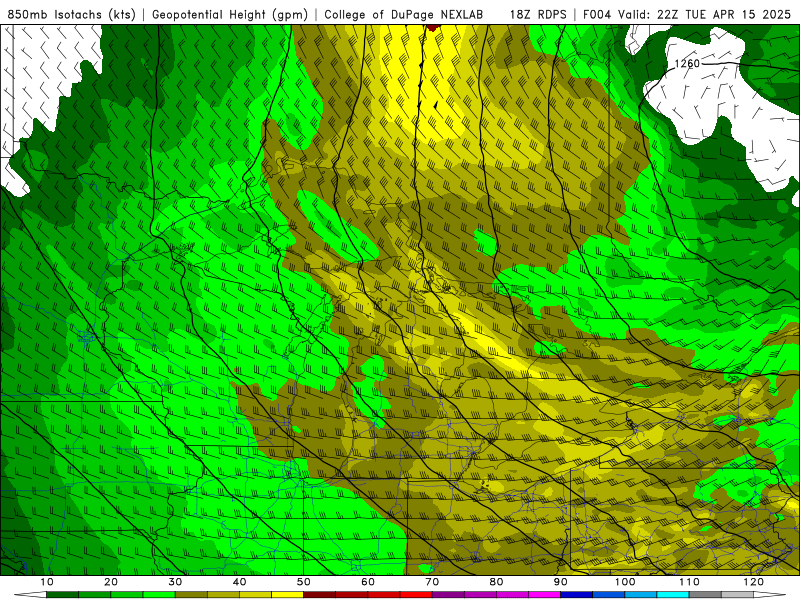Click the bright red 65-70 kts color bar segment
800x600 pixels.
pos(416,595)
